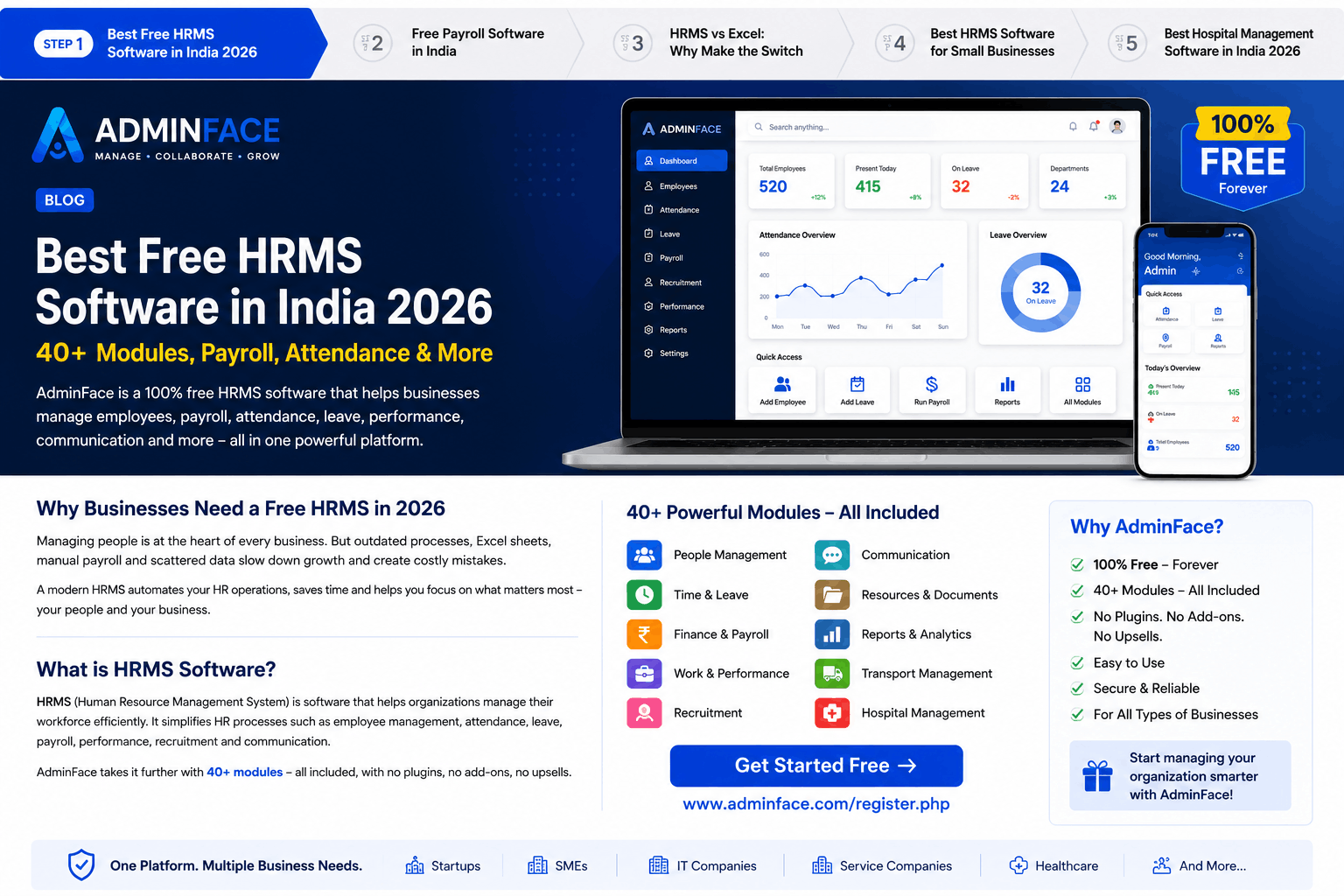This screenshot has width=1344, height=896.
Task: Click the Secure & Reliable checkmark
Action: tap(1078, 689)
